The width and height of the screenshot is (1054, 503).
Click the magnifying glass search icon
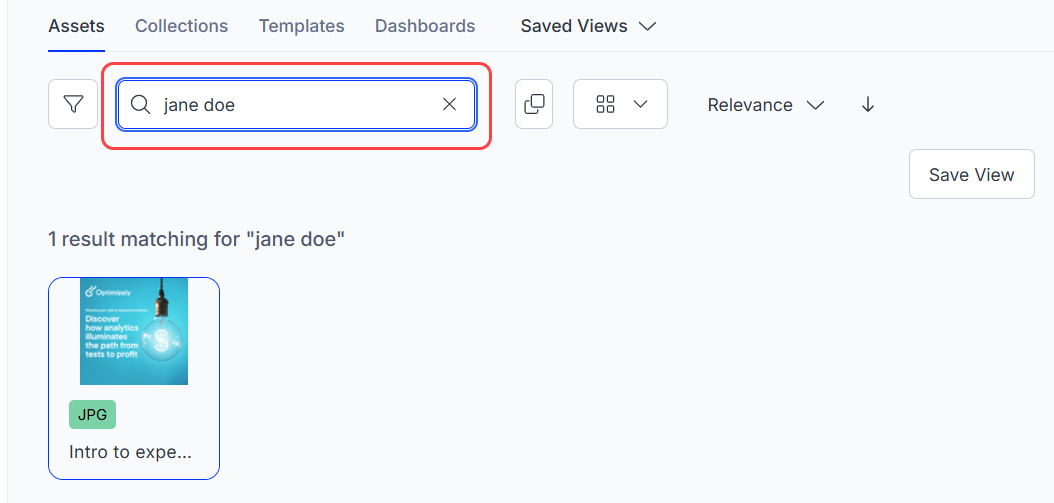(141, 105)
